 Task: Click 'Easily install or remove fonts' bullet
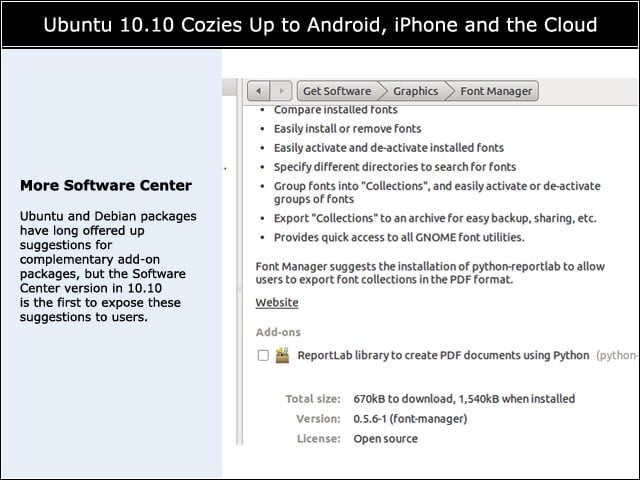tap(347, 129)
